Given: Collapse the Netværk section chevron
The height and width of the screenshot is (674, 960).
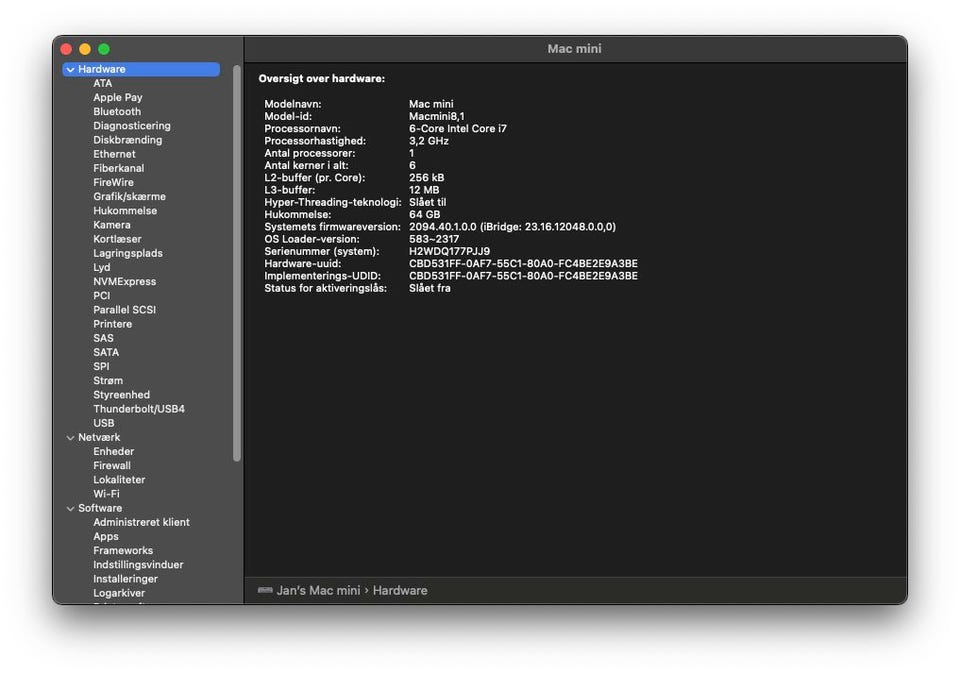Looking at the screenshot, I should 70,438.
